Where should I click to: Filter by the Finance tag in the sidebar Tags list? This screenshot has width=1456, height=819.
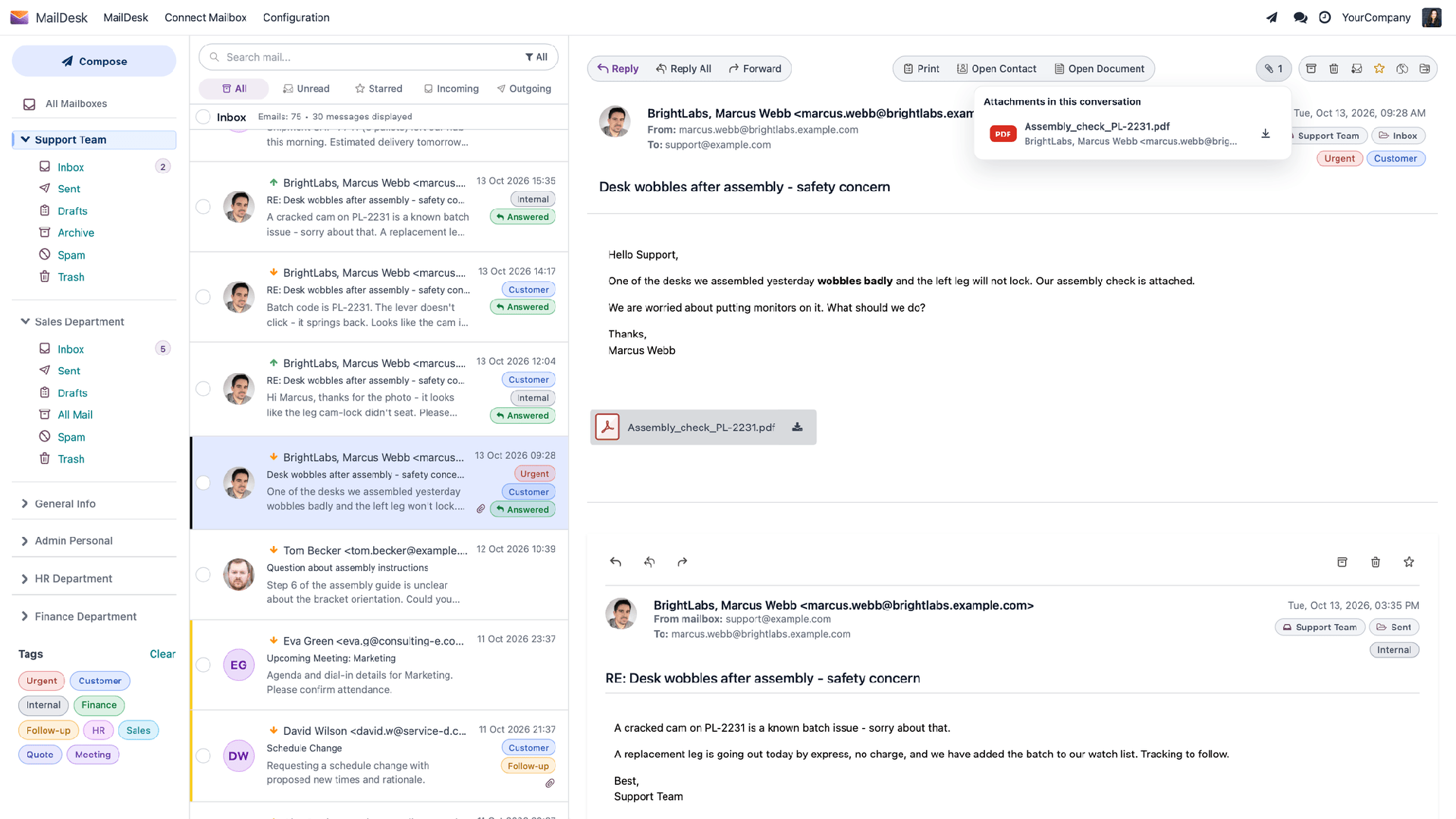click(x=99, y=705)
